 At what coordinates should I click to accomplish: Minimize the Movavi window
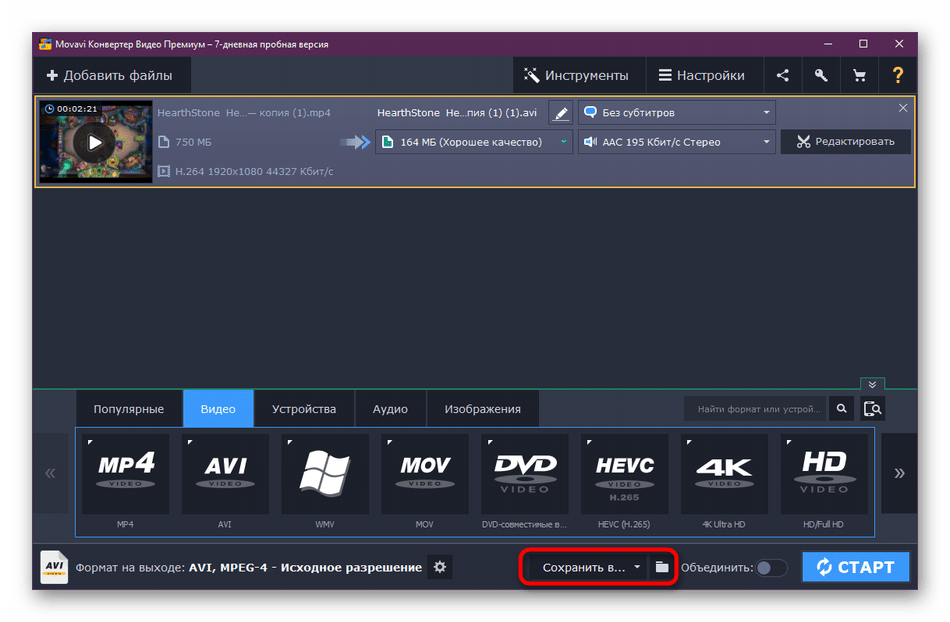point(828,44)
